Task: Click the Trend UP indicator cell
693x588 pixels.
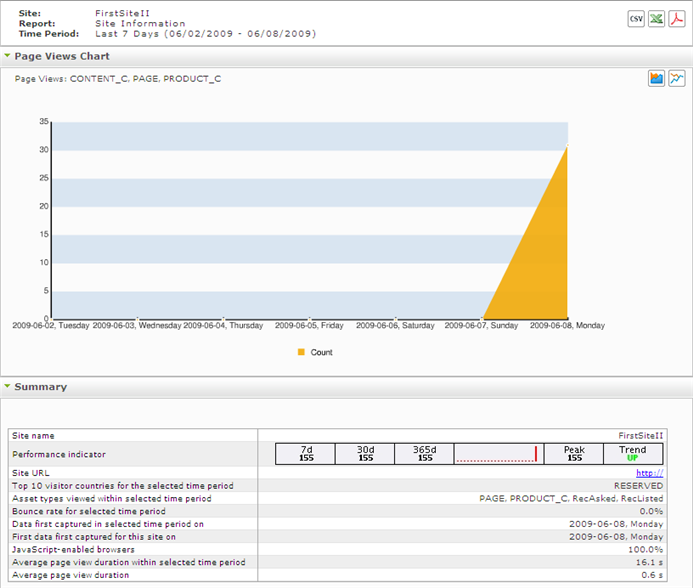Action: point(633,454)
